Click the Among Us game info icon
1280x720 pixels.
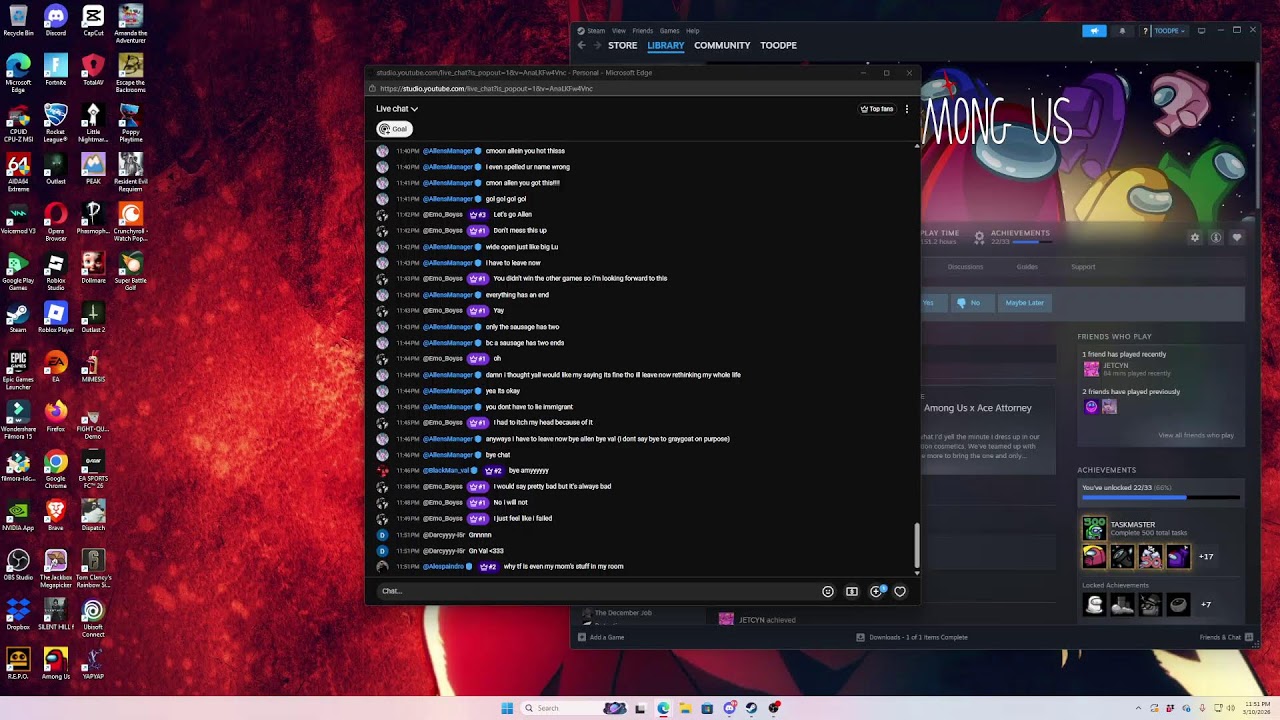[x=1216, y=238]
